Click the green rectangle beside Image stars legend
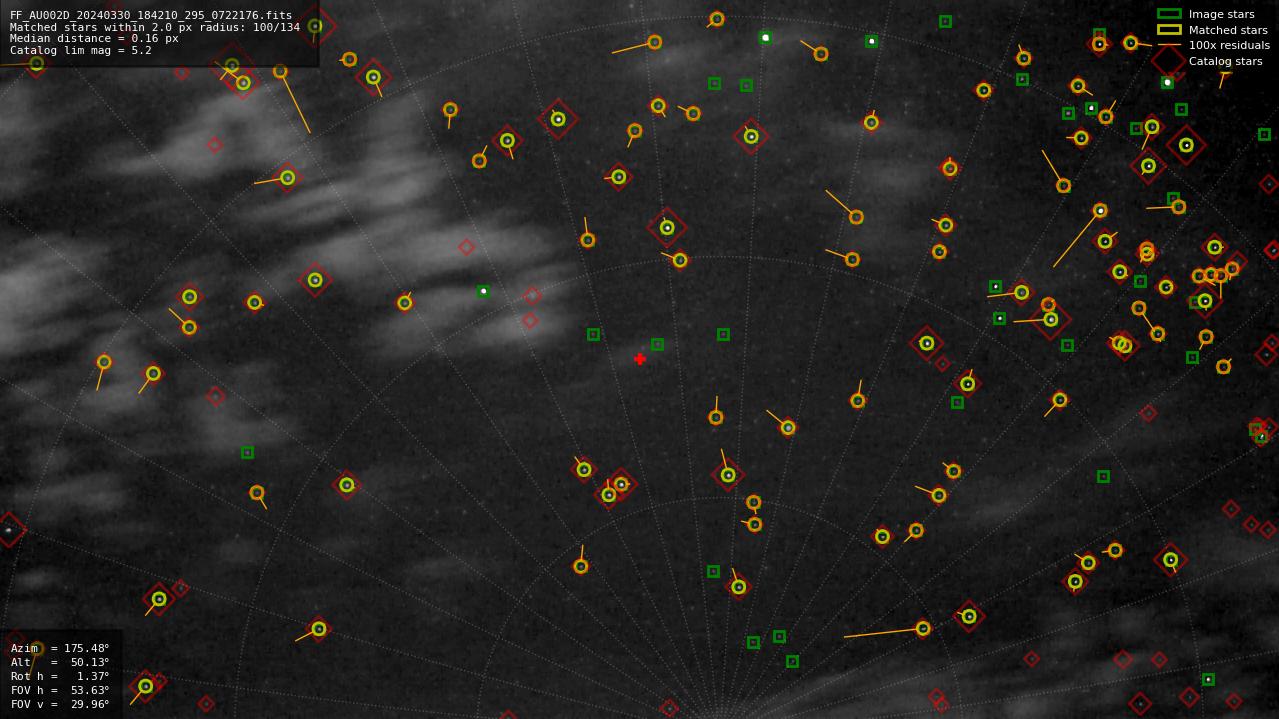The height and width of the screenshot is (719, 1279). [x=1169, y=14]
